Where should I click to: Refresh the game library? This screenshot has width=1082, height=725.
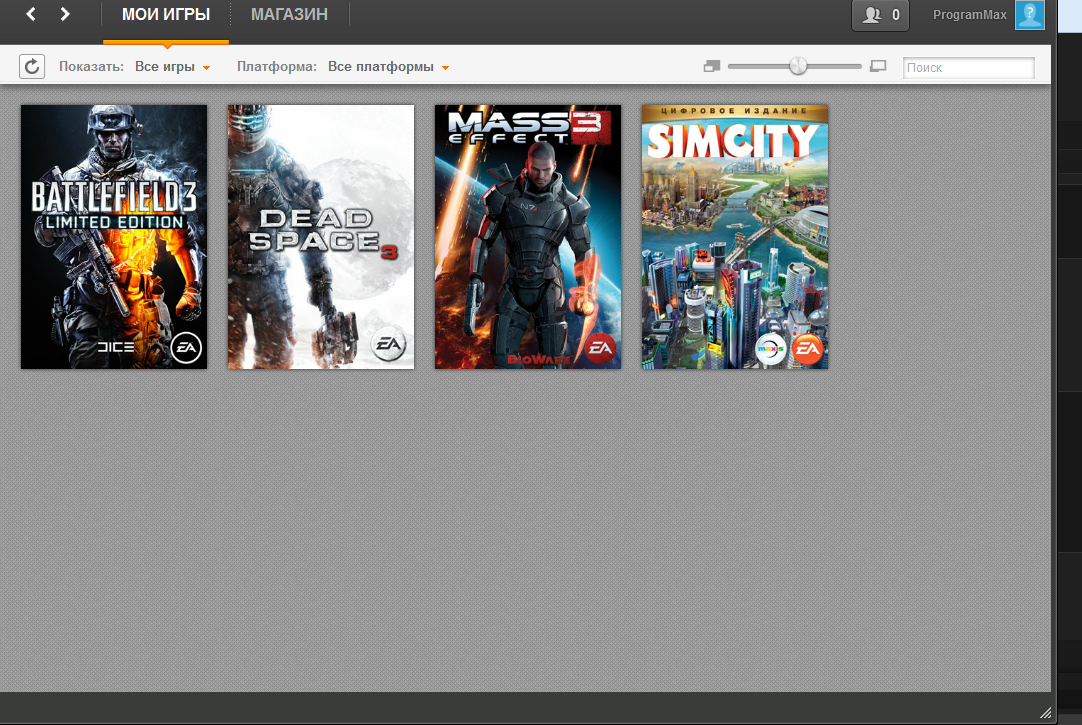[x=32, y=67]
